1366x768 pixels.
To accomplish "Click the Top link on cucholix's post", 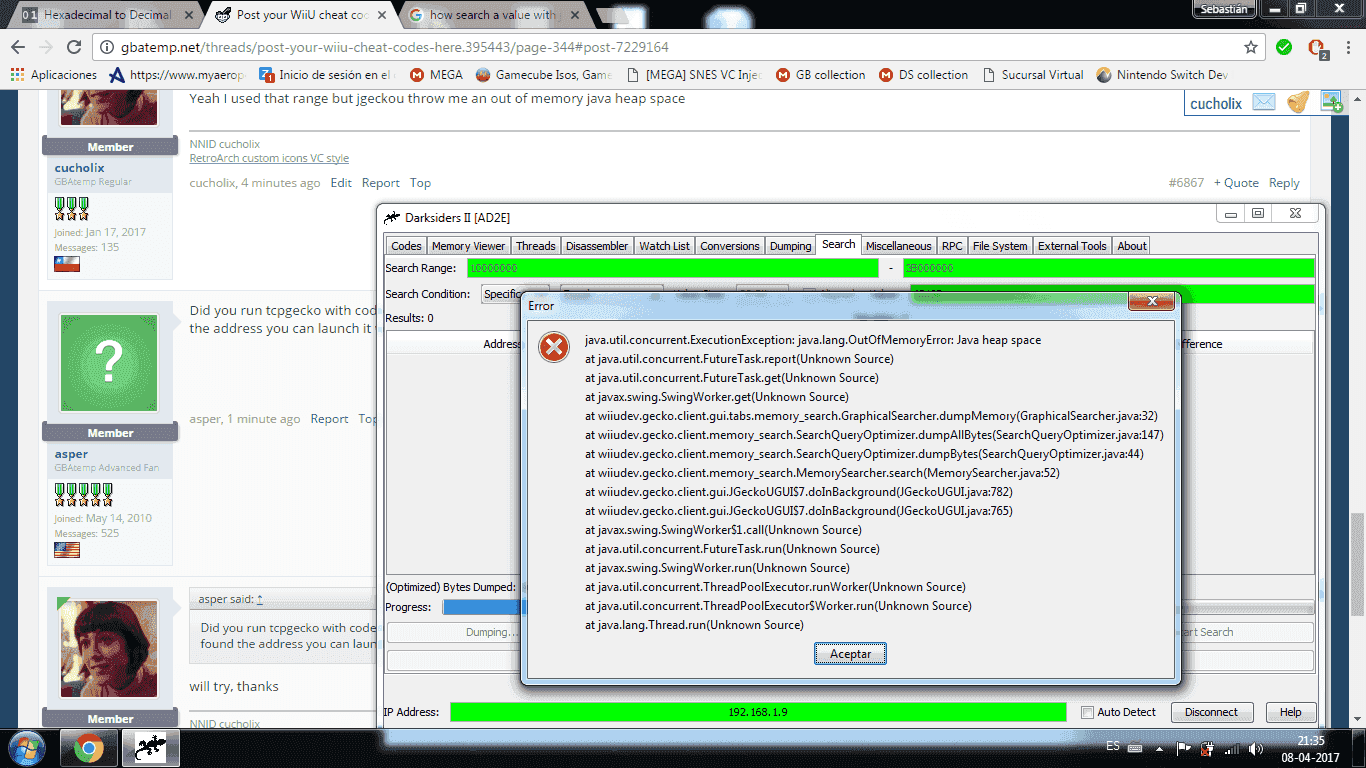I will click(420, 183).
